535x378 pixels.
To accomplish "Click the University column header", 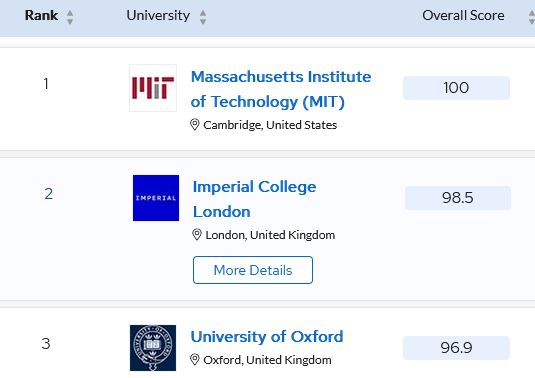I will tap(158, 16).
